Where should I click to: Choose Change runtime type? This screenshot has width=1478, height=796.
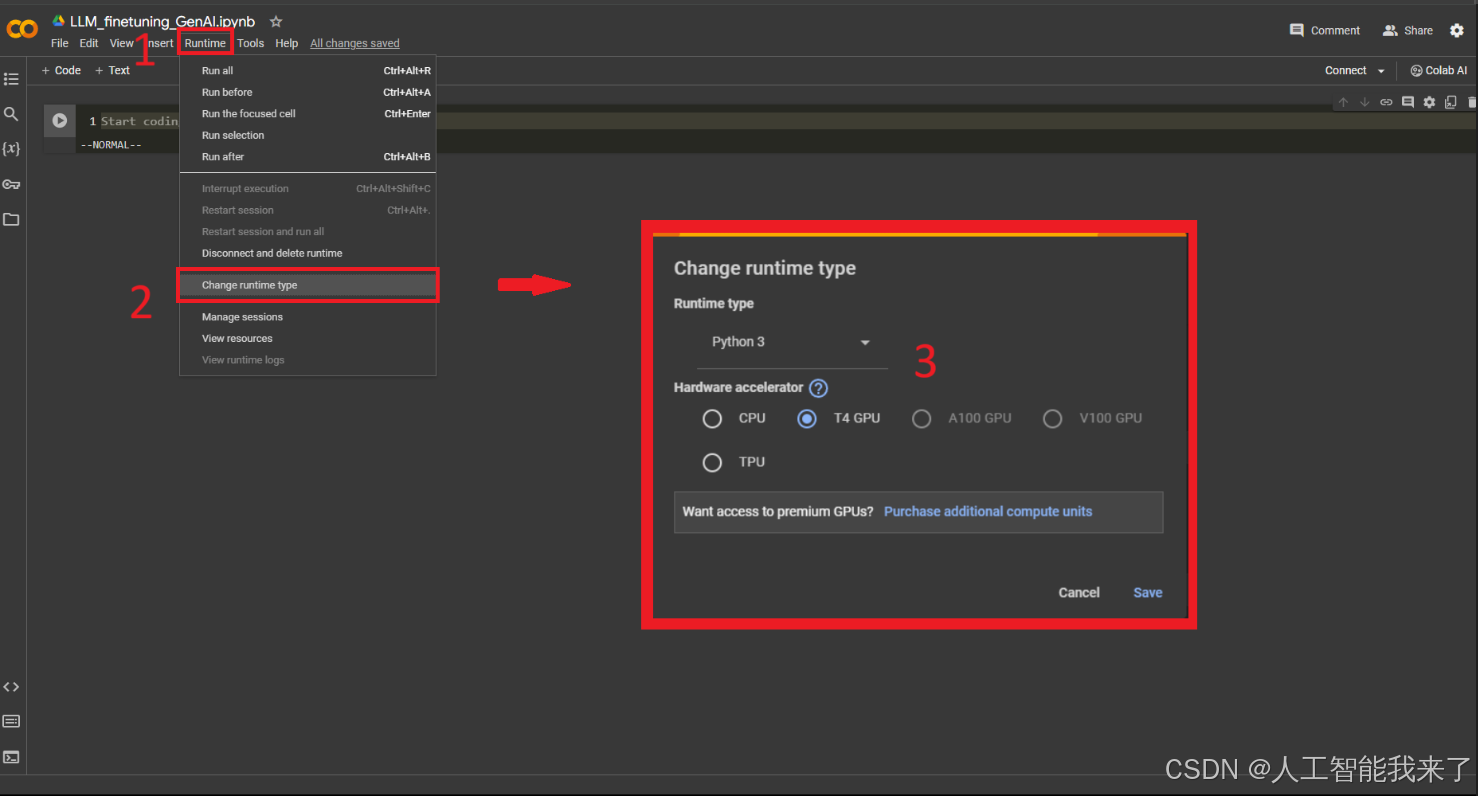coord(308,285)
